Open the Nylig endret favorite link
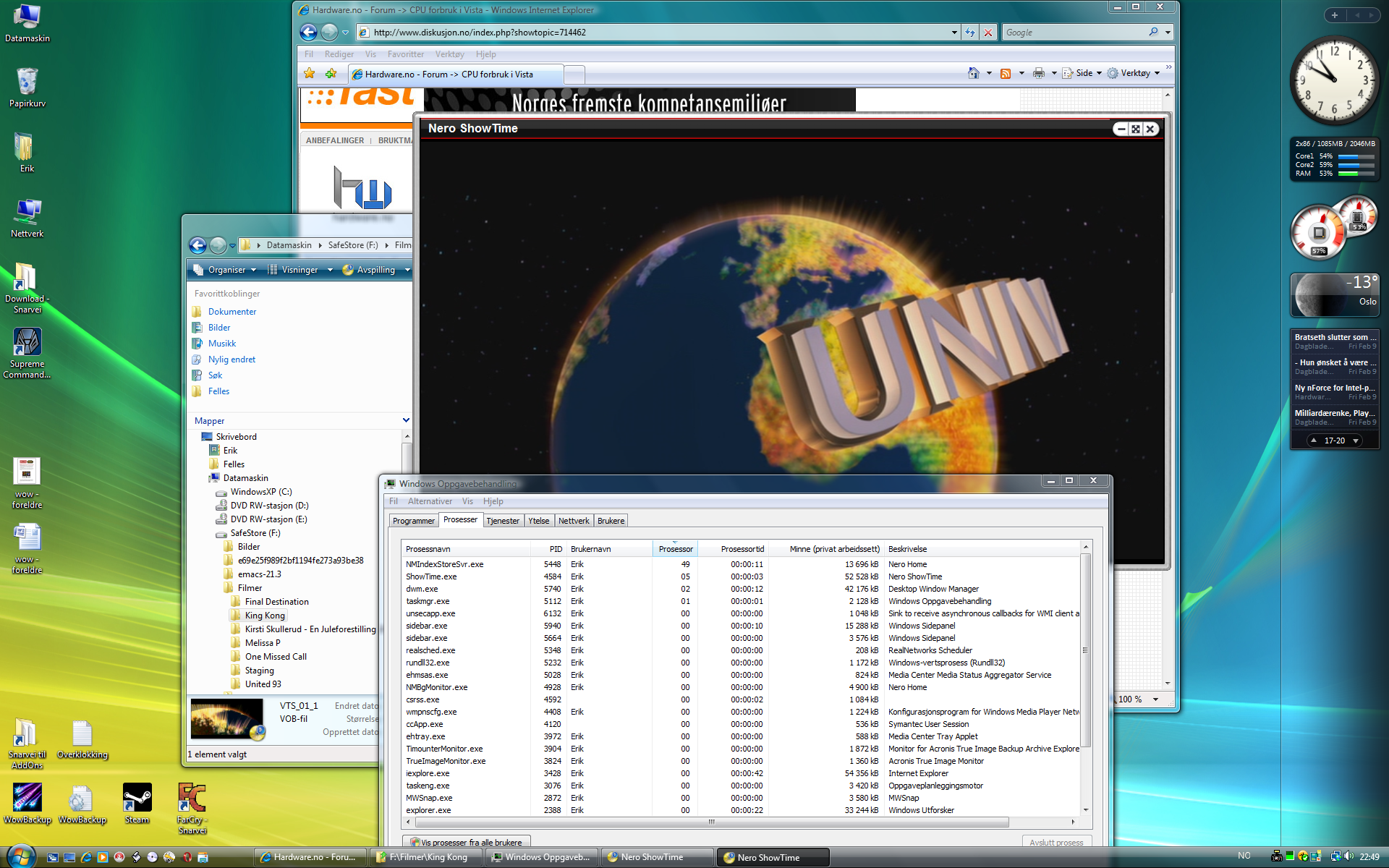This screenshot has height=868, width=1389. pyautogui.click(x=231, y=359)
